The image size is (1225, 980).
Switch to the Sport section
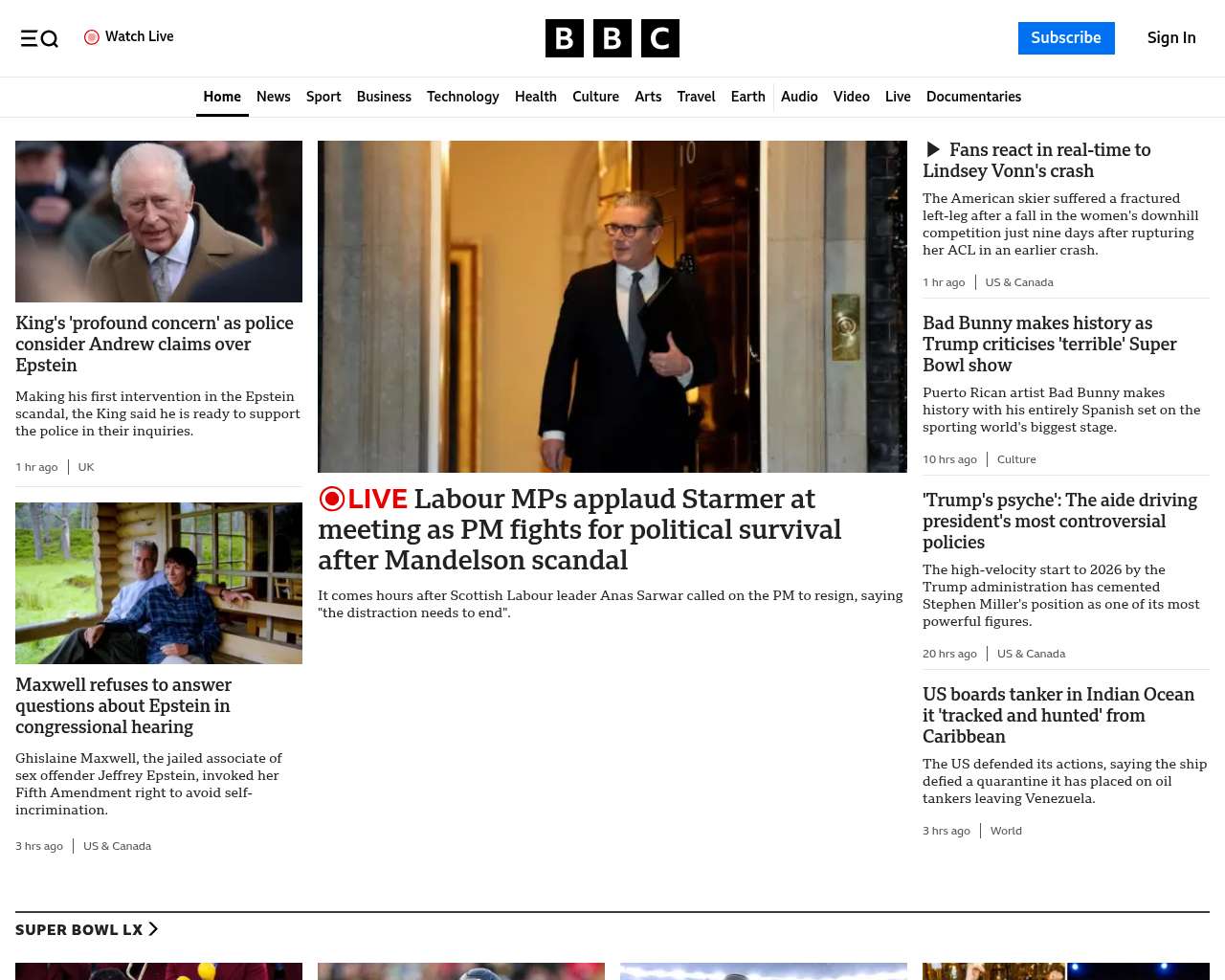(x=323, y=97)
